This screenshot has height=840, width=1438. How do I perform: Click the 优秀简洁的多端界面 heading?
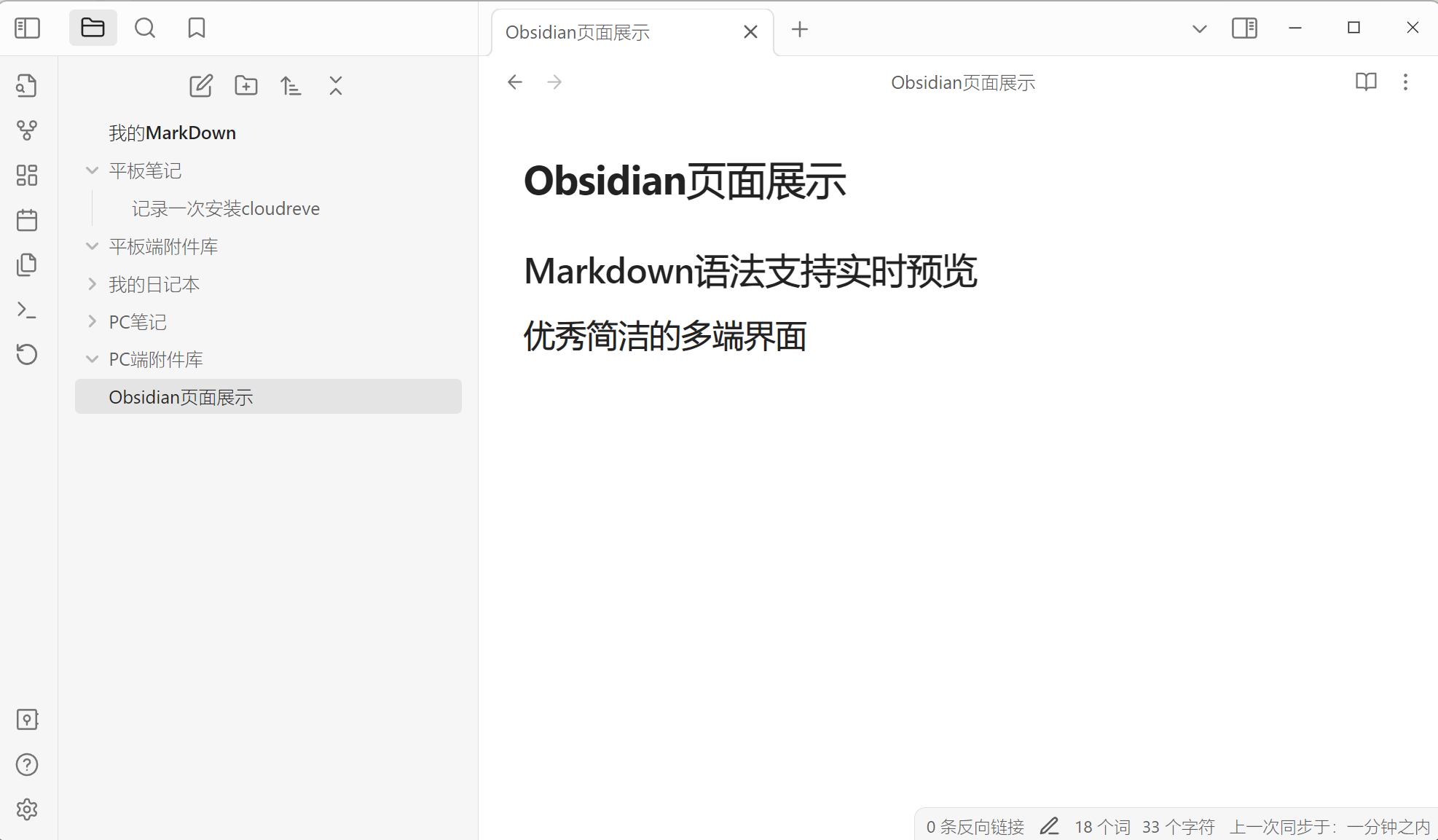665,336
